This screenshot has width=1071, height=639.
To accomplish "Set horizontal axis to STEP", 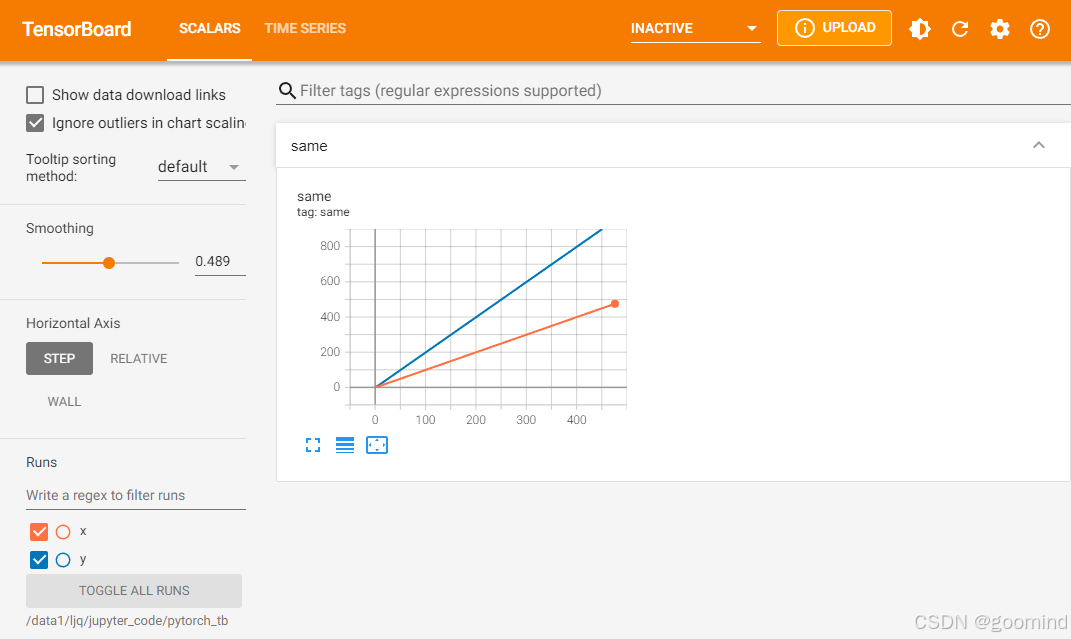I will click(59, 358).
